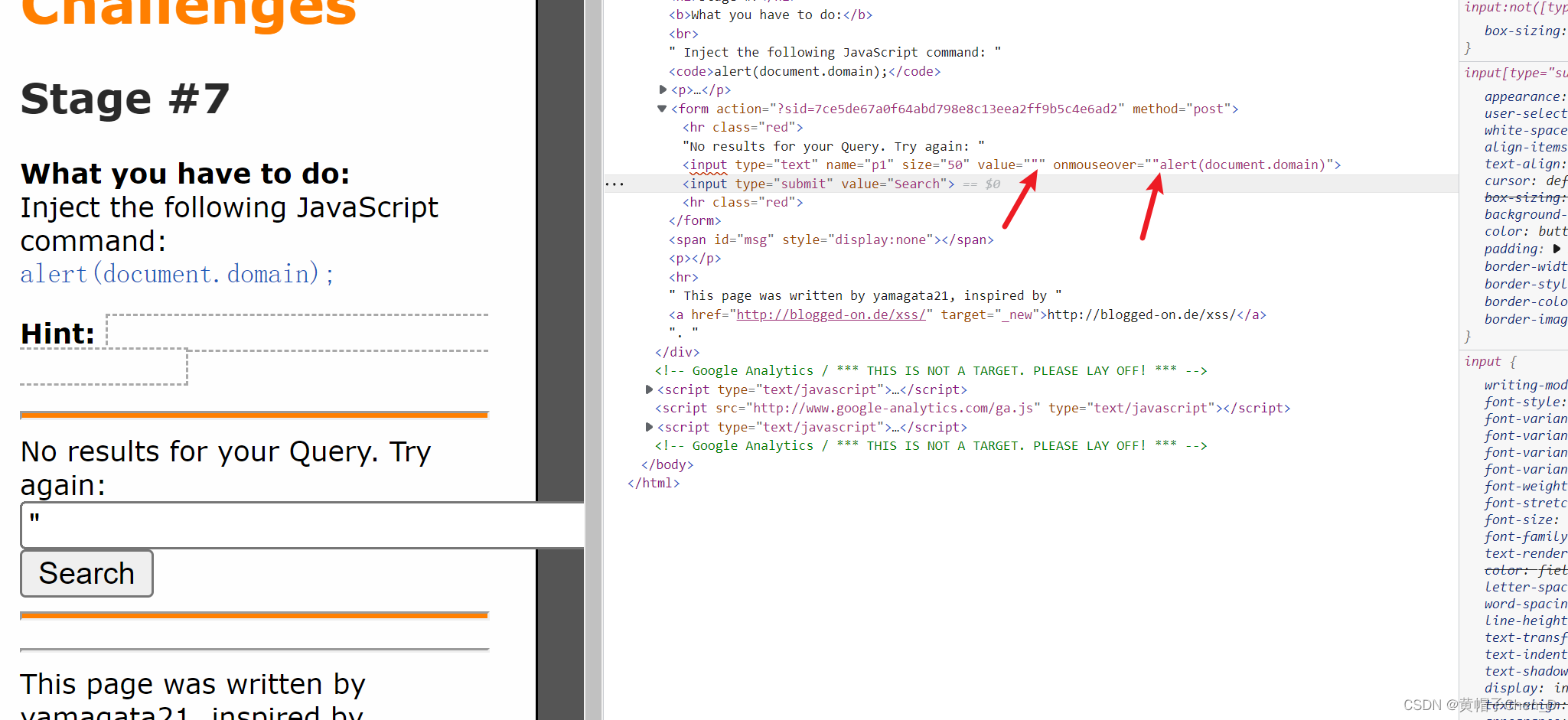Select the closing </div> tag
Screen dimensions: 1568x720
tap(677, 352)
